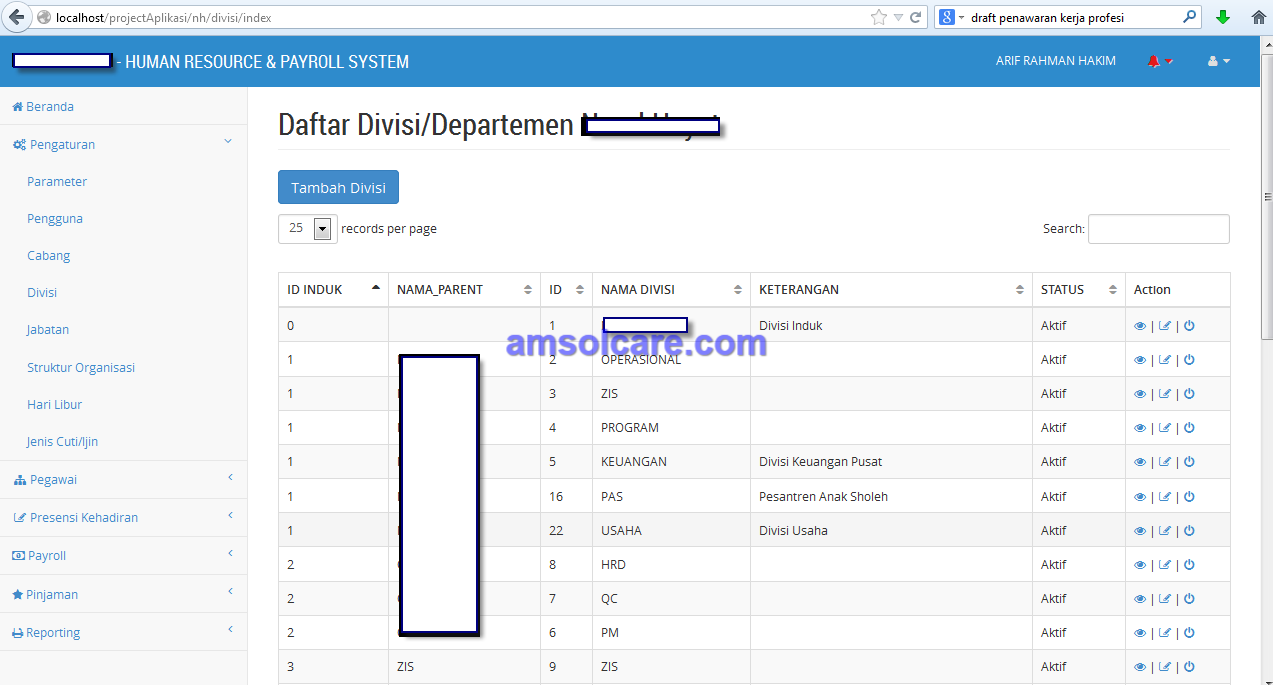Open Jabatan in the sidebar
The width and height of the screenshot is (1273, 685).
click(x=48, y=329)
